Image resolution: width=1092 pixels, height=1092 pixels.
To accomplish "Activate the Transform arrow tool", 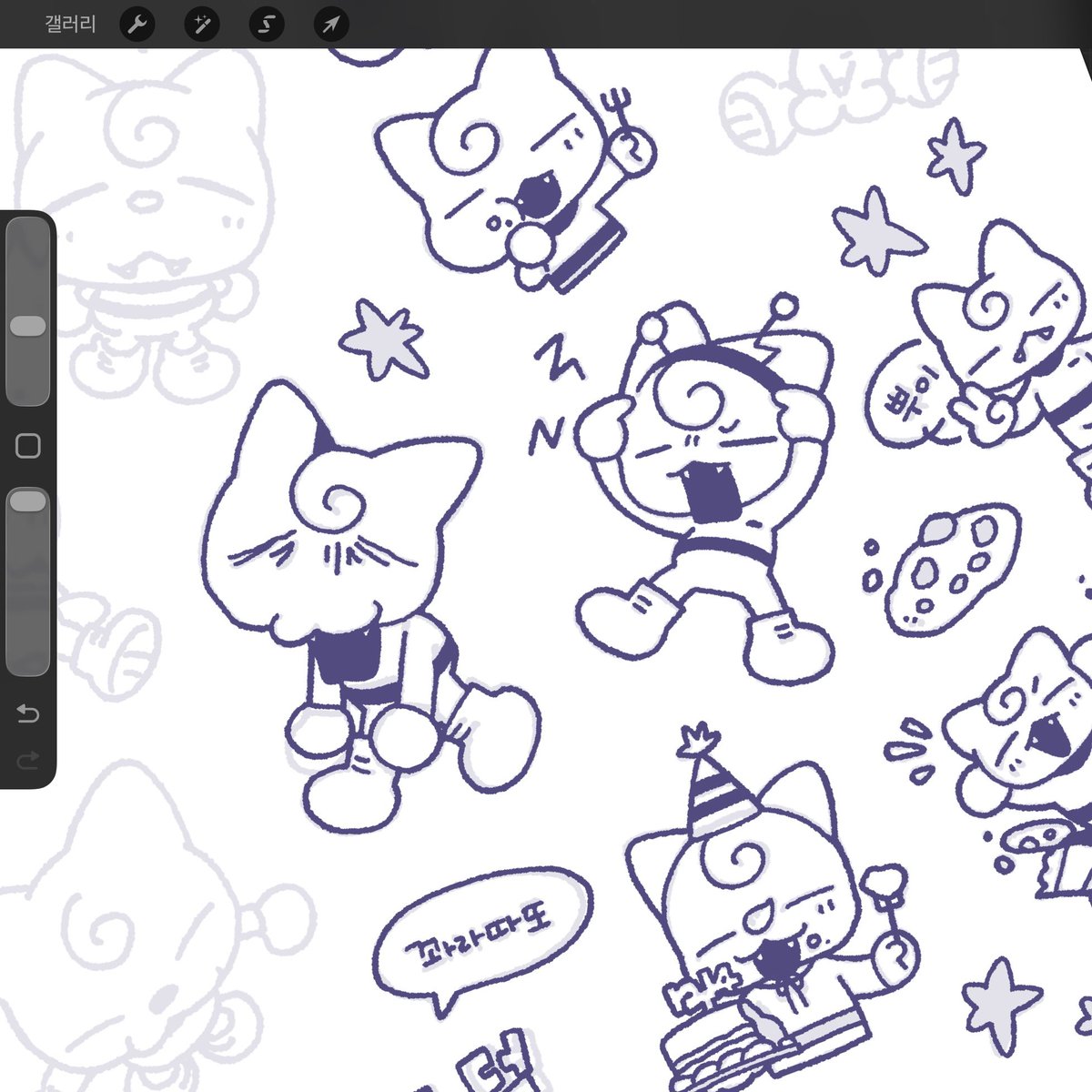I will (331, 25).
